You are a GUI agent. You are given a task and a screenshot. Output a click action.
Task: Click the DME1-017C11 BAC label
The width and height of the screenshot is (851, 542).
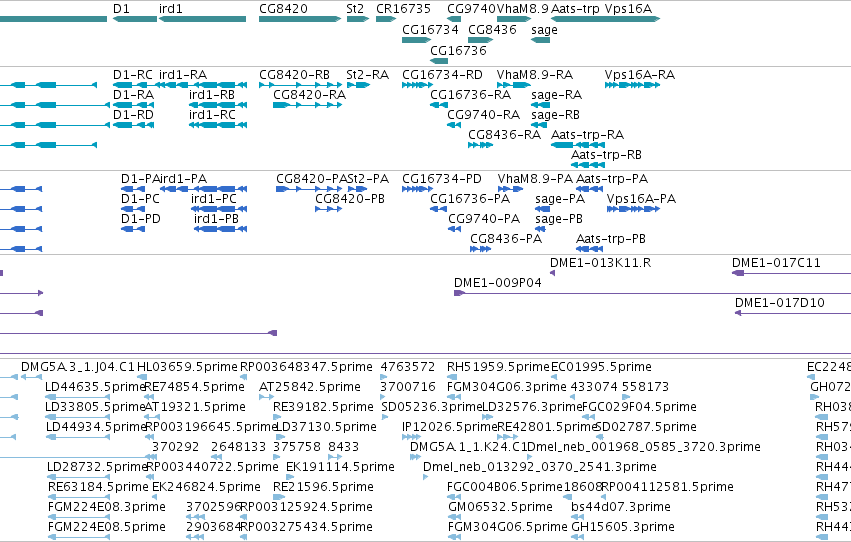coord(776,263)
